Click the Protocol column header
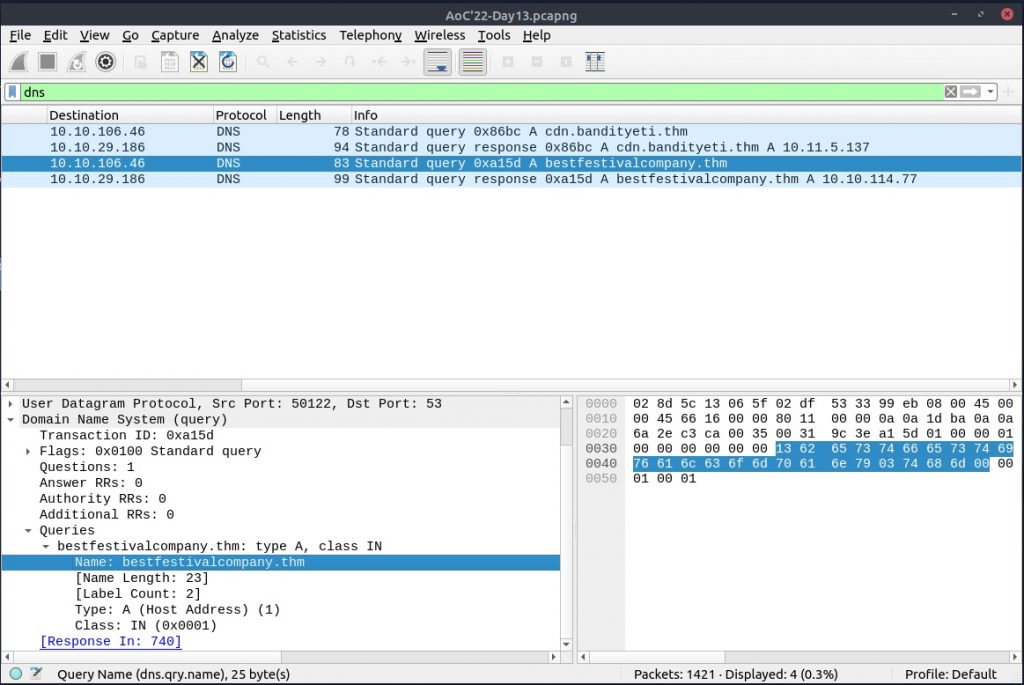Image resolution: width=1024 pixels, height=685 pixels. (241, 115)
